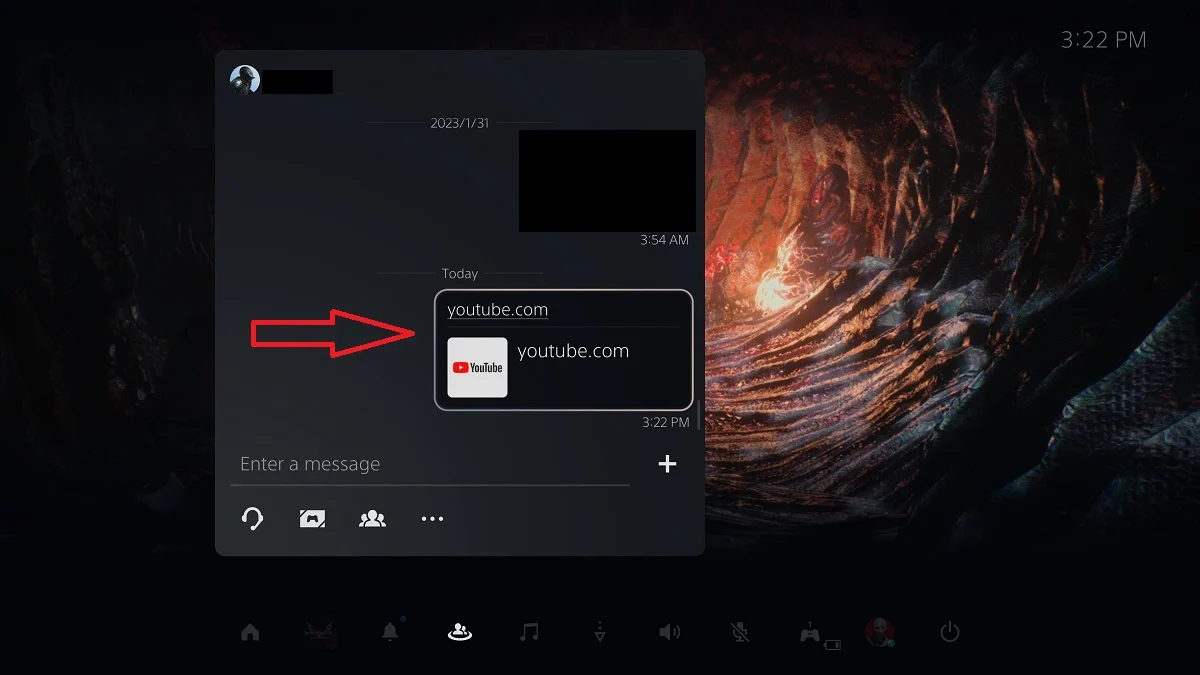Open the profile avatar in control center

coord(879,632)
